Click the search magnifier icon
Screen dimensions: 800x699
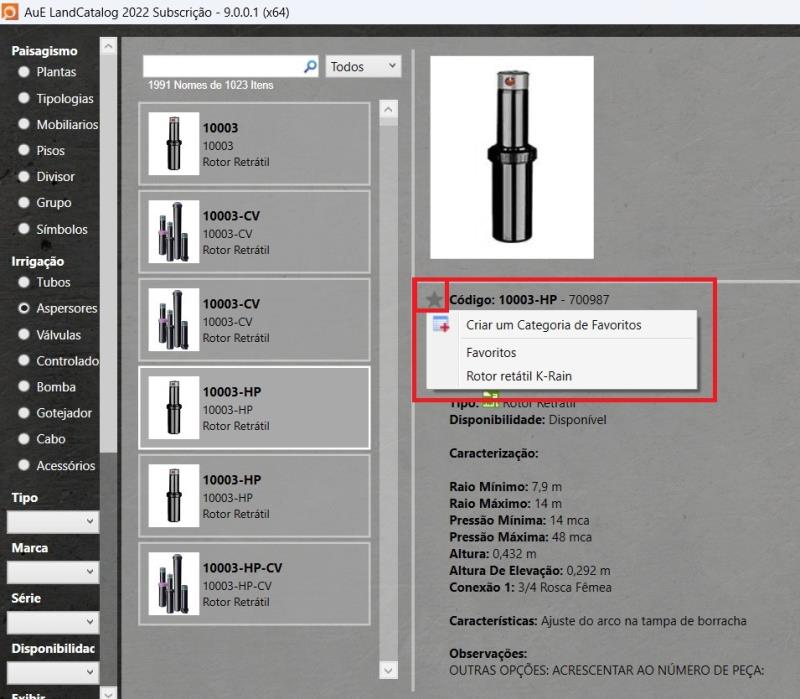(310, 66)
